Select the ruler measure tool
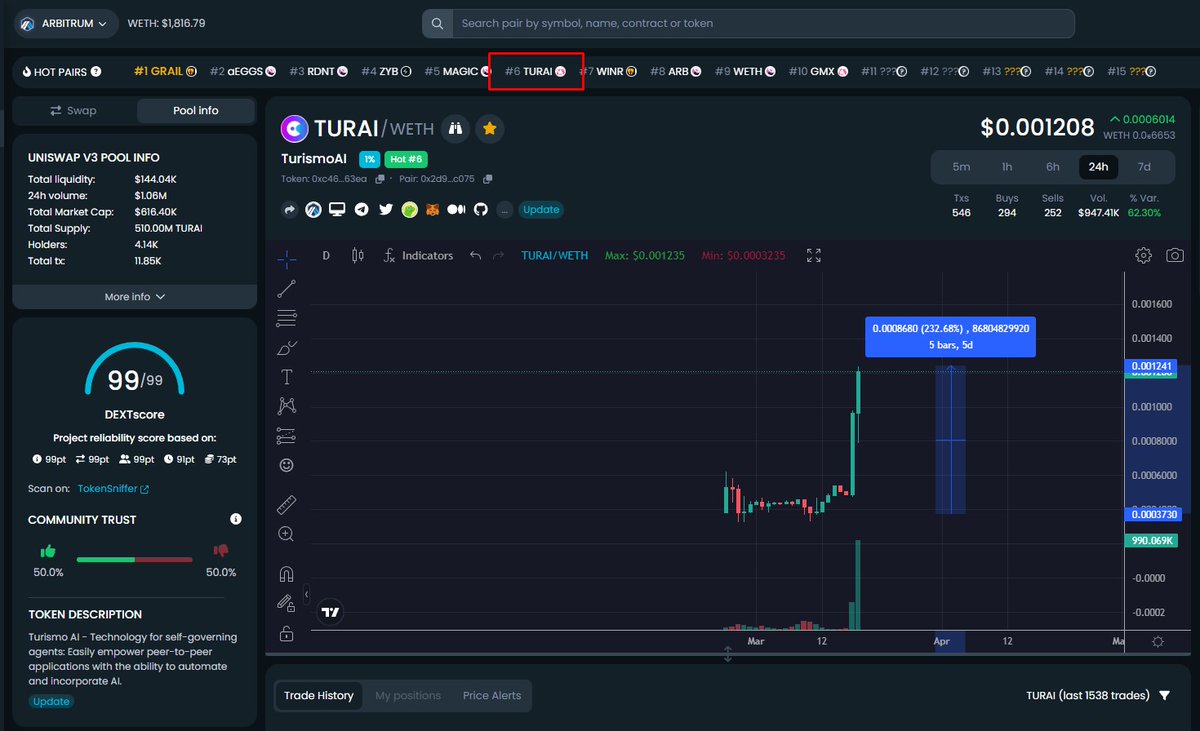The height and width of the screenshot is (731, 1200). coord(287,504)
